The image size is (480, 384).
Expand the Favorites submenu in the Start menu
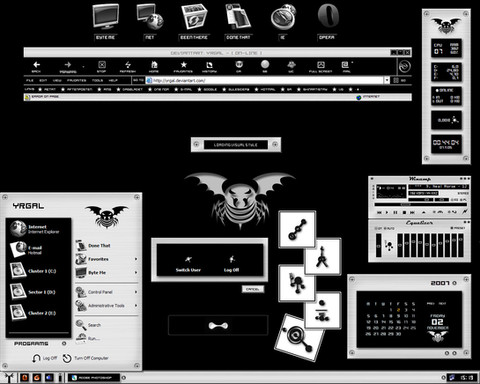pyautogui.click(x=136, y=259)
